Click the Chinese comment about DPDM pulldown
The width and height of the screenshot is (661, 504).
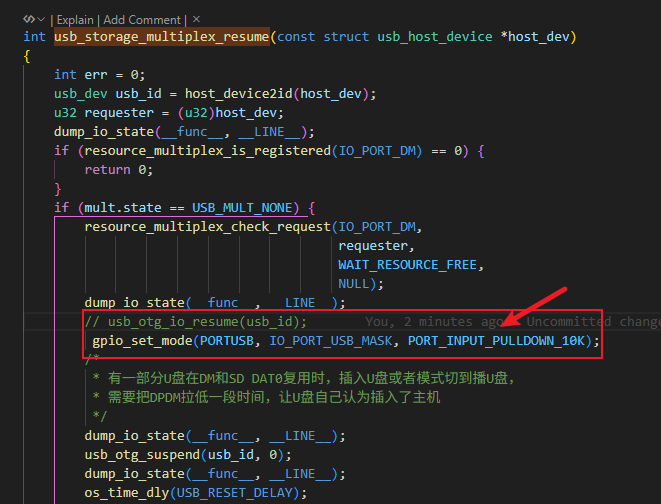click(x=266, y=397)
